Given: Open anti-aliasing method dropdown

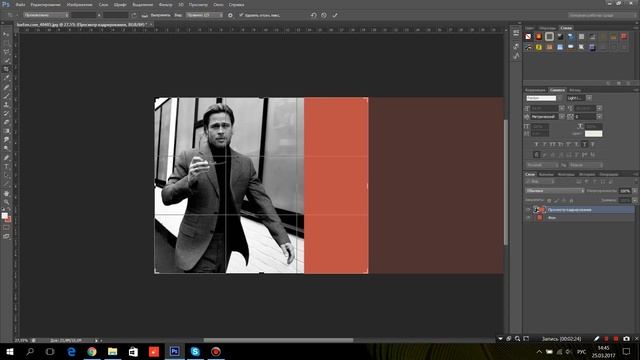Looking at the screenshot, I should click(586, 165).
